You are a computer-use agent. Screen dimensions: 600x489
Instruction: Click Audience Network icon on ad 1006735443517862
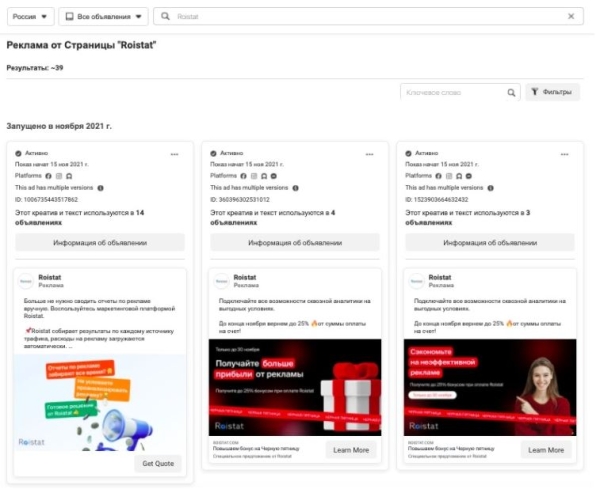69,176
